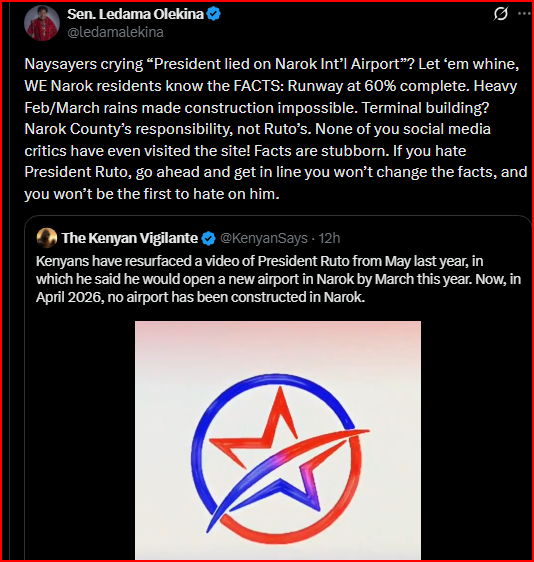
Task: Open the three-dot more options menu
Action: pyautogui.click(x=524, y=14)
